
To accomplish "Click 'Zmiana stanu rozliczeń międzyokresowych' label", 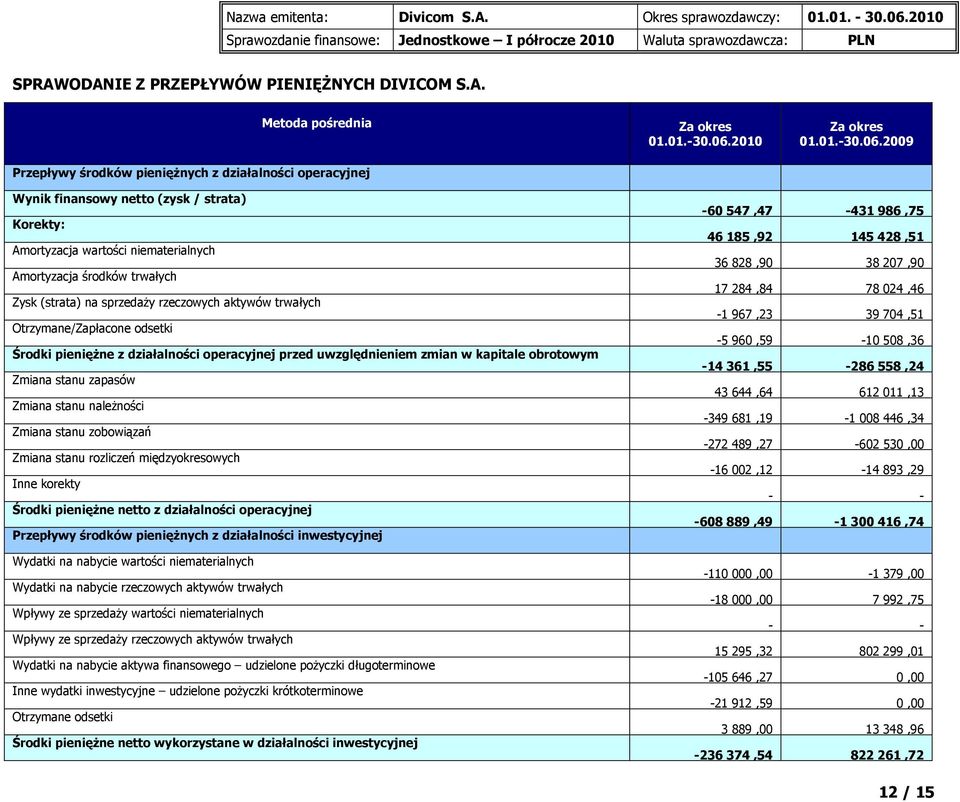I will (126, 458).
